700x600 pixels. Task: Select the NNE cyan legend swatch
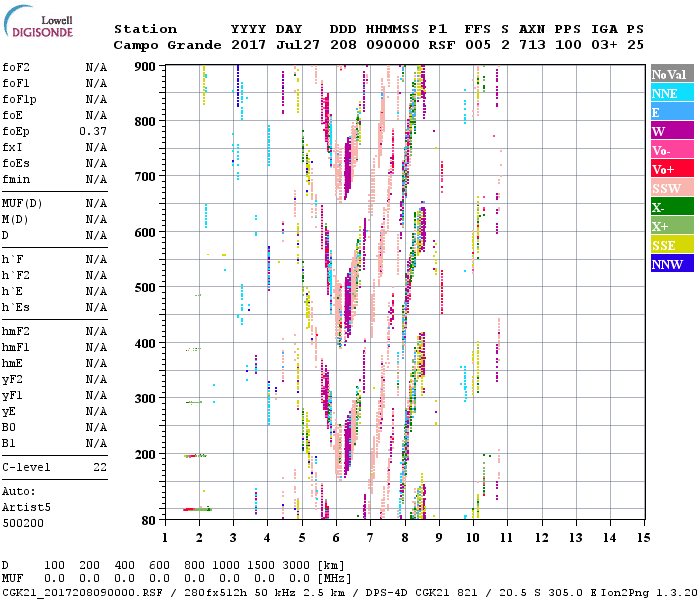[672, 92]
